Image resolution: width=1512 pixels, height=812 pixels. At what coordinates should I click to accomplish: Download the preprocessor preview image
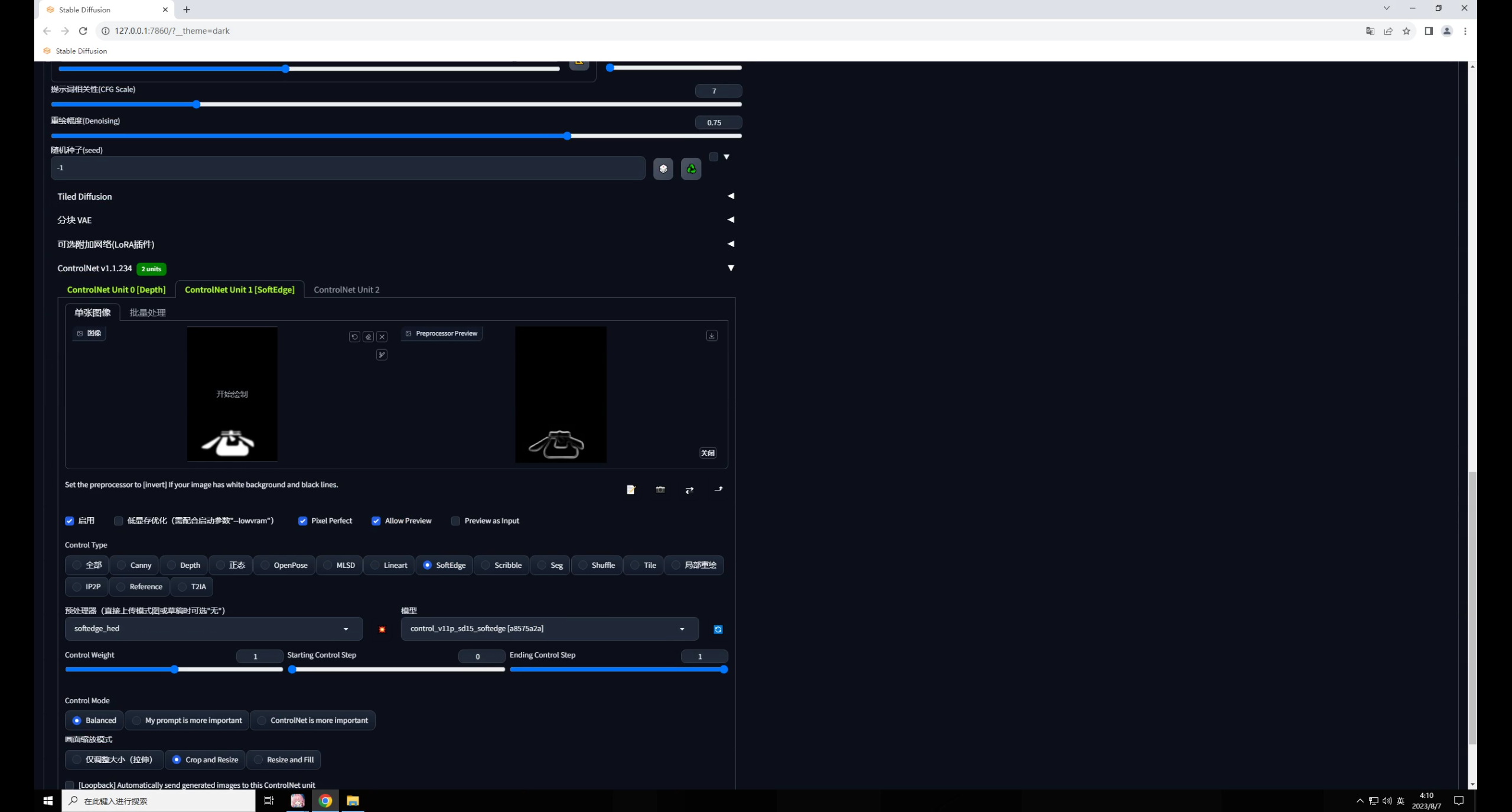pos(712,336)
